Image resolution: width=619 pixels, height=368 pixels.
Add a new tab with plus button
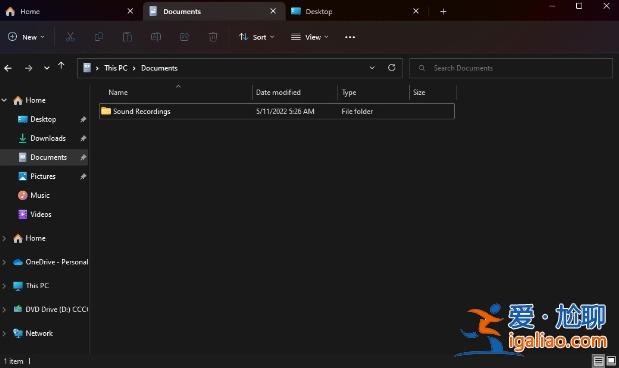pos(443,11)
